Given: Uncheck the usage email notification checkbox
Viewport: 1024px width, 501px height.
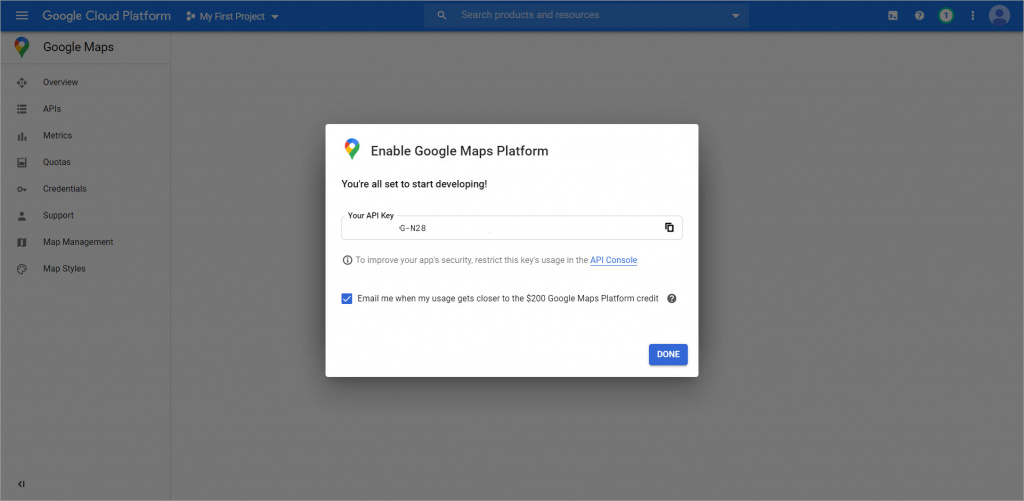Looking at the screenshot, I should click(347, 299).
